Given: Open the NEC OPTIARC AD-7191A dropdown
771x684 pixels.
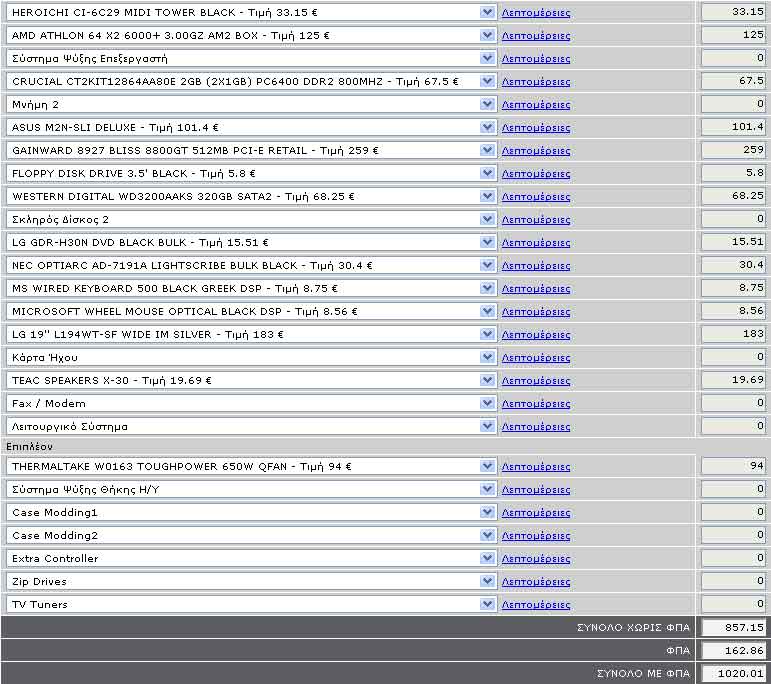Looking at the screenshot, I should [x=251, y=265].
